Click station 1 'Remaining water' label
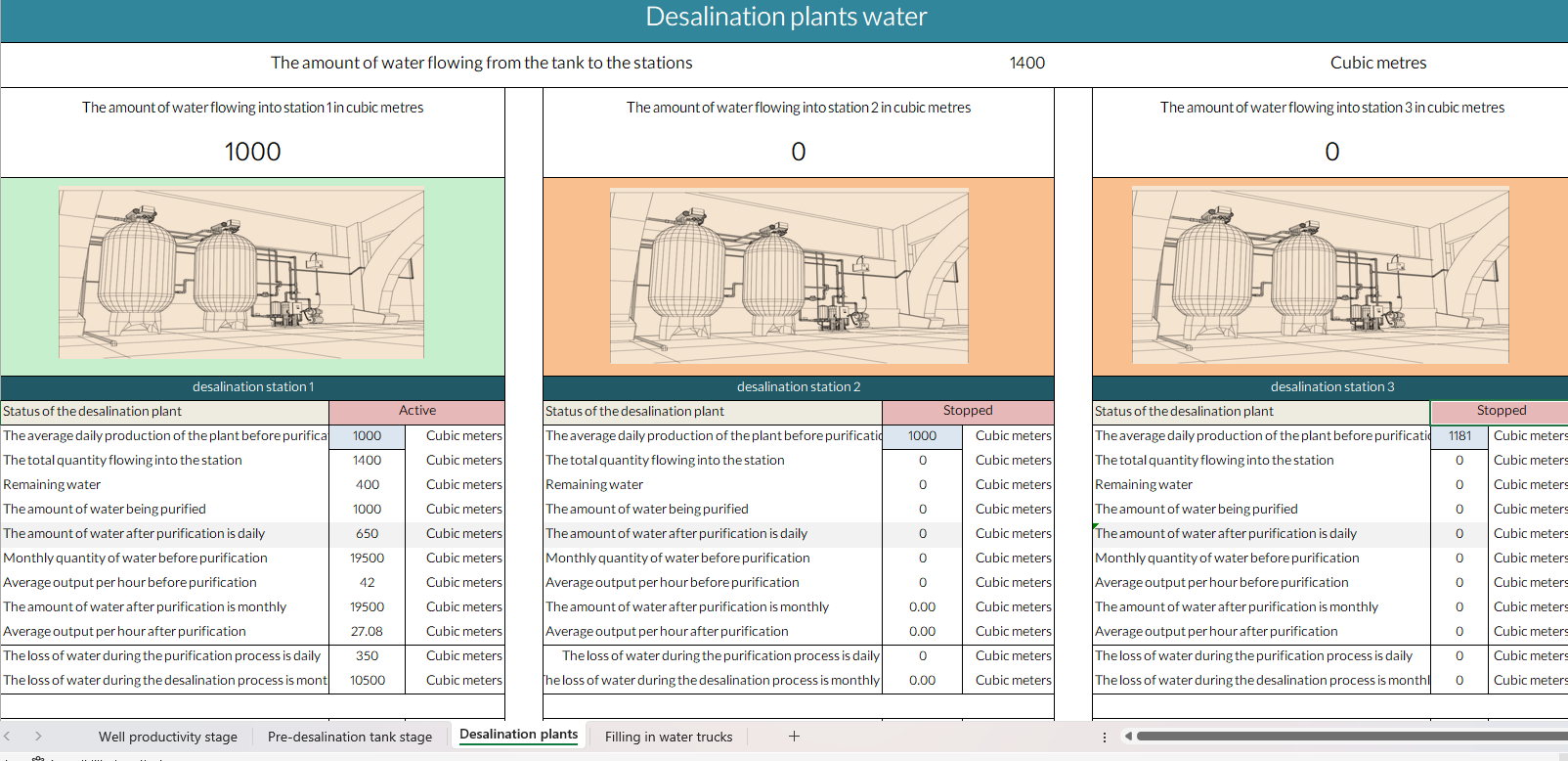 [52, 484]
